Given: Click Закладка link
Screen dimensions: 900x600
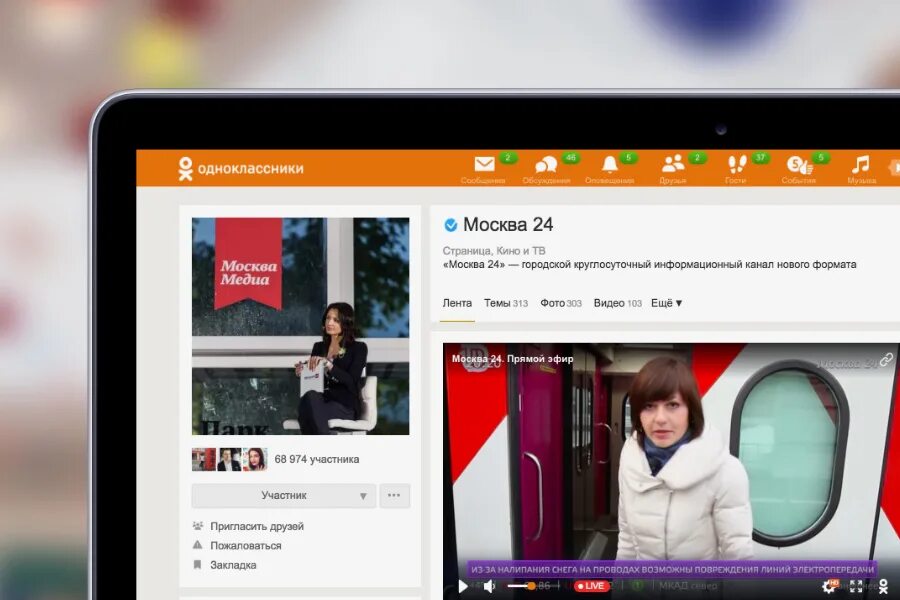Looking at the screenshot, I should [x=233, y=565].
